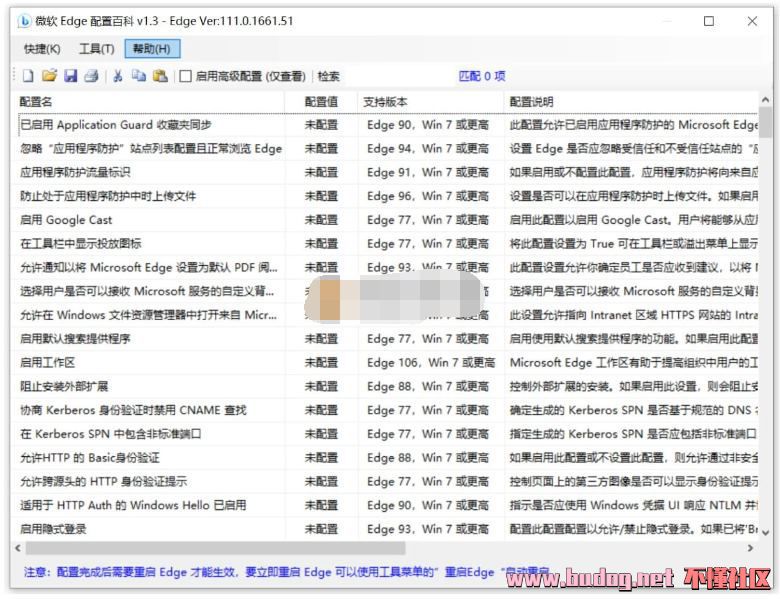Click the vertical scrollbar down arrow
The image size is (780, 599).
pyautogui.click(x=766, y=532)
